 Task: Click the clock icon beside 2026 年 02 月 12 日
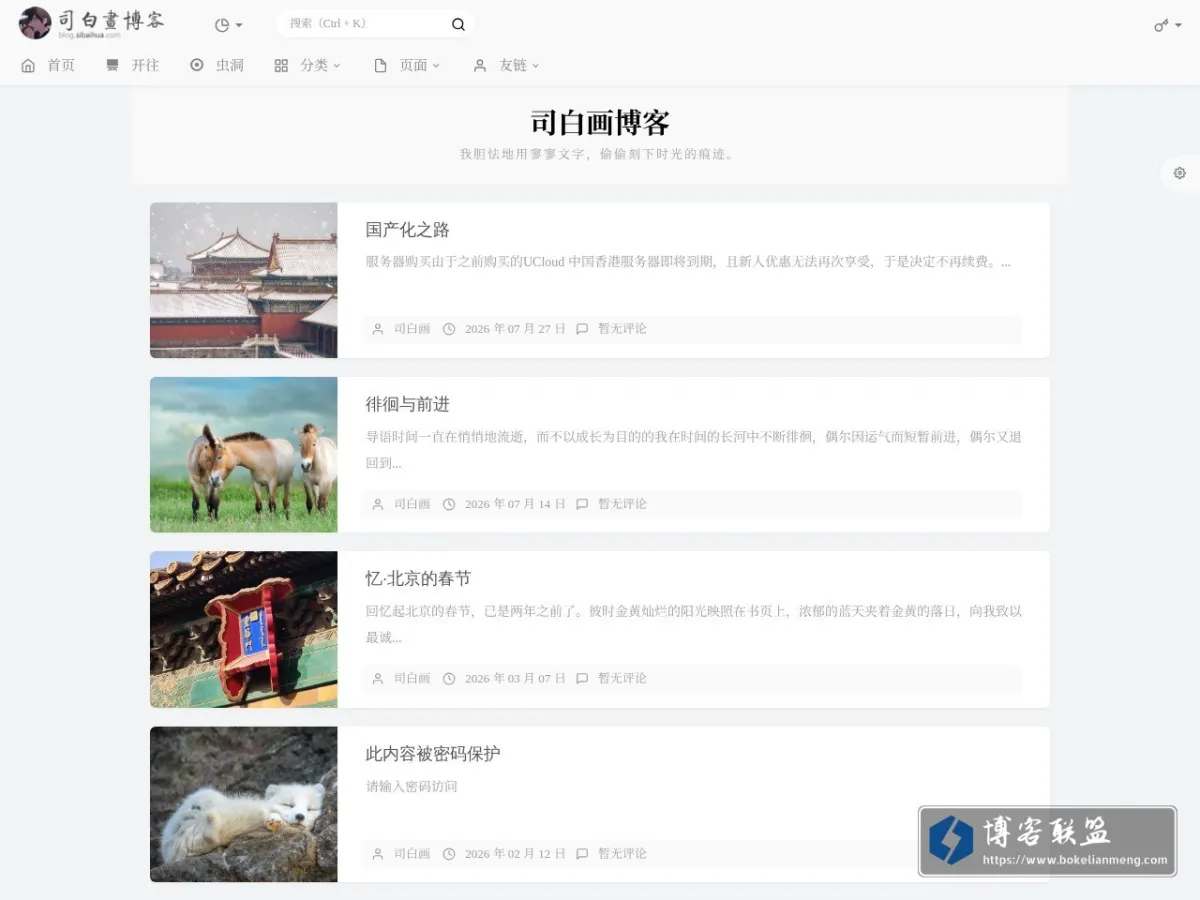pos(449,854)
